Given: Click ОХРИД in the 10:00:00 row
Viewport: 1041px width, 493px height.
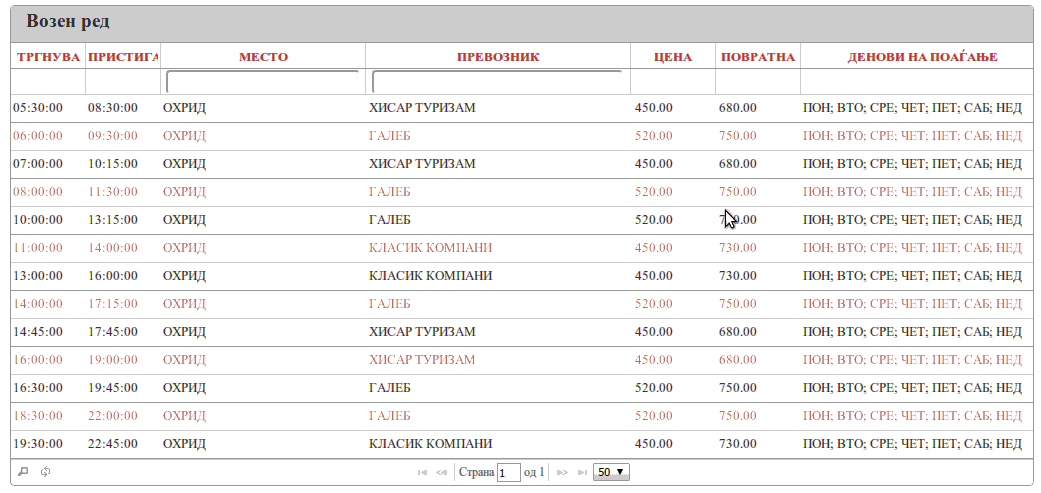Looking at the screenshot, I should 185,220.
